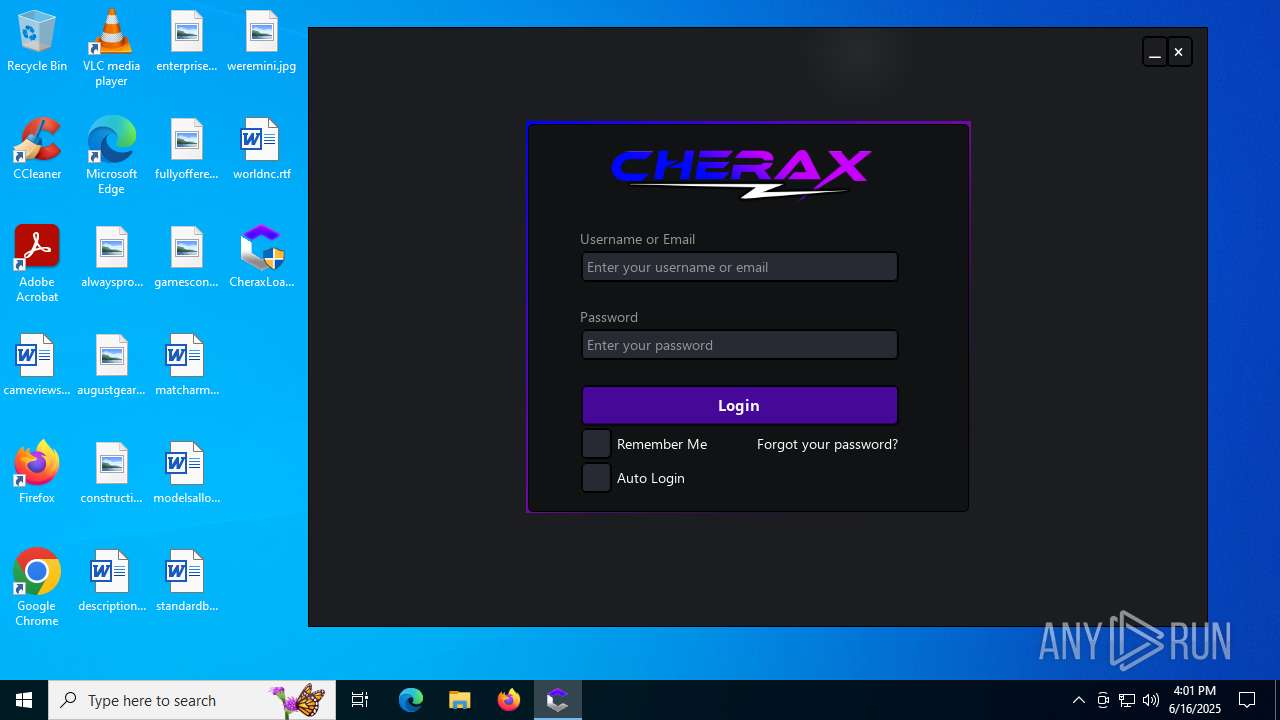This screenshot has width=1280, height=720.
Task: Open the taskbar clock and date
Action: click(1194, 700)
